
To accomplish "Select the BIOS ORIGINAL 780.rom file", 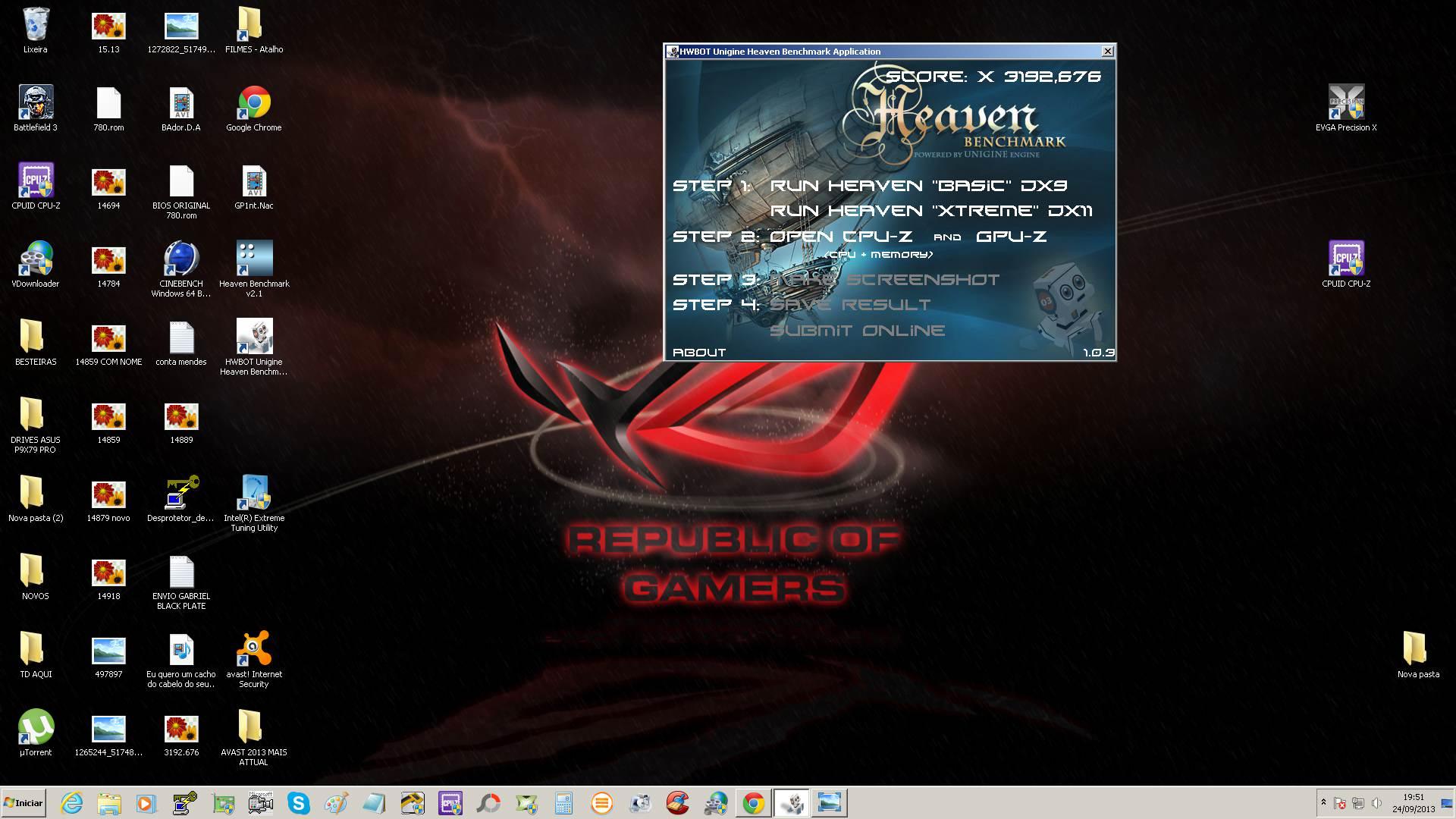I will 181,191.
